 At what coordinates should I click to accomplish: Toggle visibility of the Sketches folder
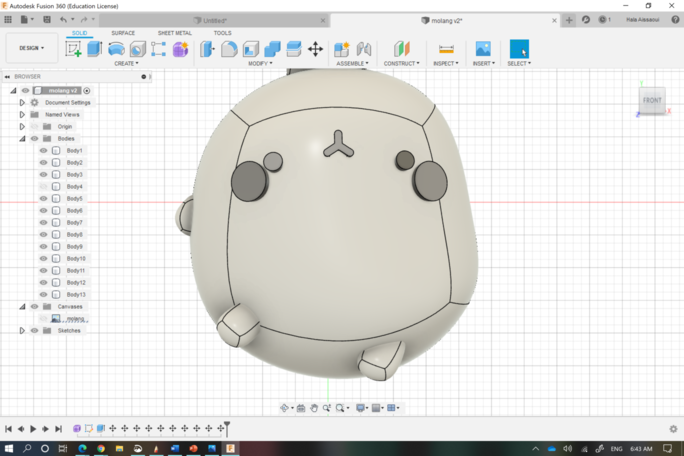(x=34, y=331)
